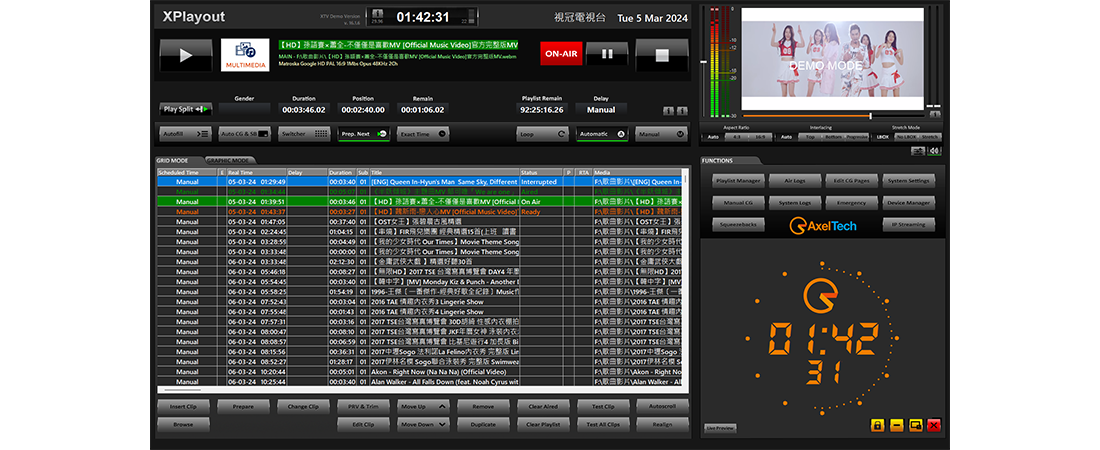Screen dimensions: 1100x450
Task: Duplicate the selected clip
Action: tap(483, 424)
